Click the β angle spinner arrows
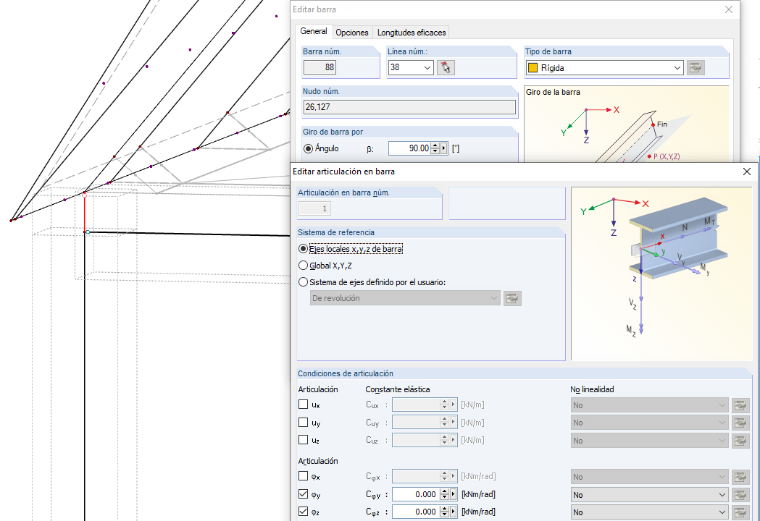 pyautogui.click(x=435, y=148)
